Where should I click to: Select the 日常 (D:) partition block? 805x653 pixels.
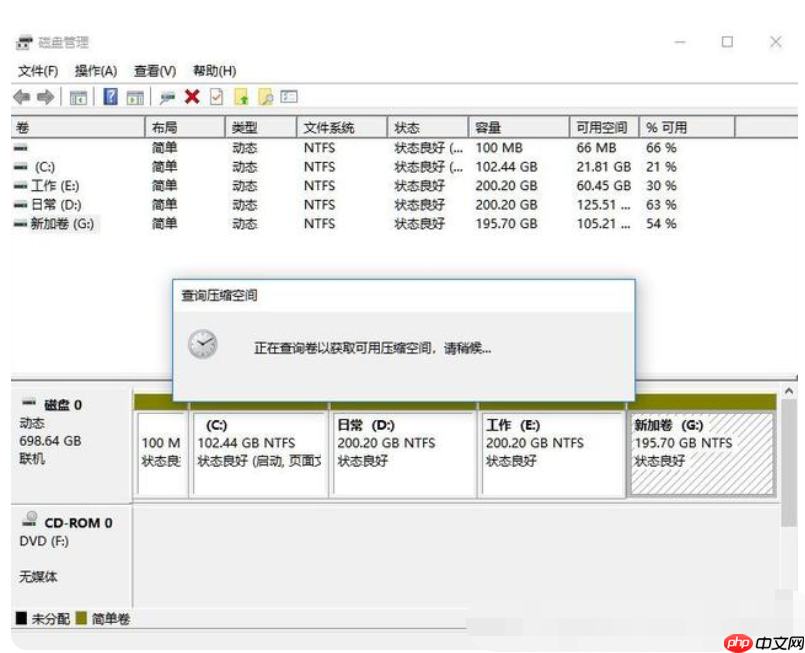pos(404,454)
